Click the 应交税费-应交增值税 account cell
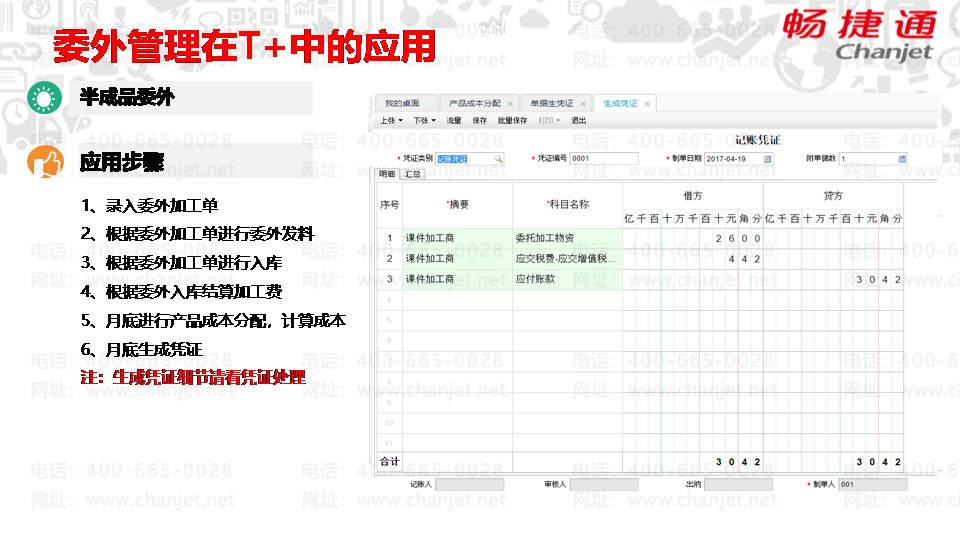This screenshot has width=960, height=540. pos(567,258)
